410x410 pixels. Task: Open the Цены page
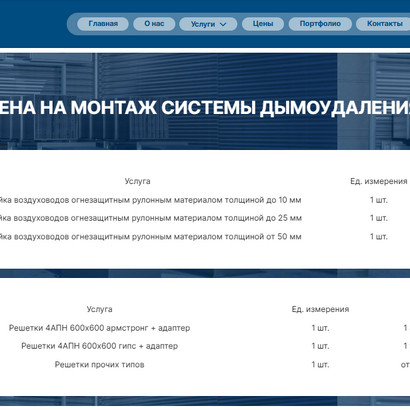click(x=263, y=24)
